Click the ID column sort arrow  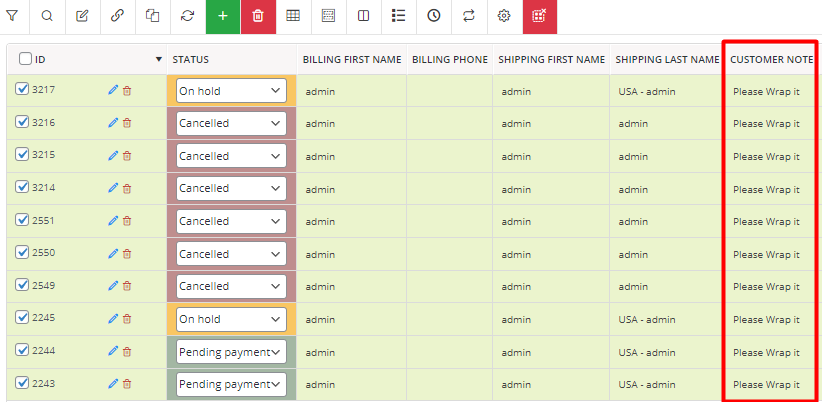(x=159, y=60)
